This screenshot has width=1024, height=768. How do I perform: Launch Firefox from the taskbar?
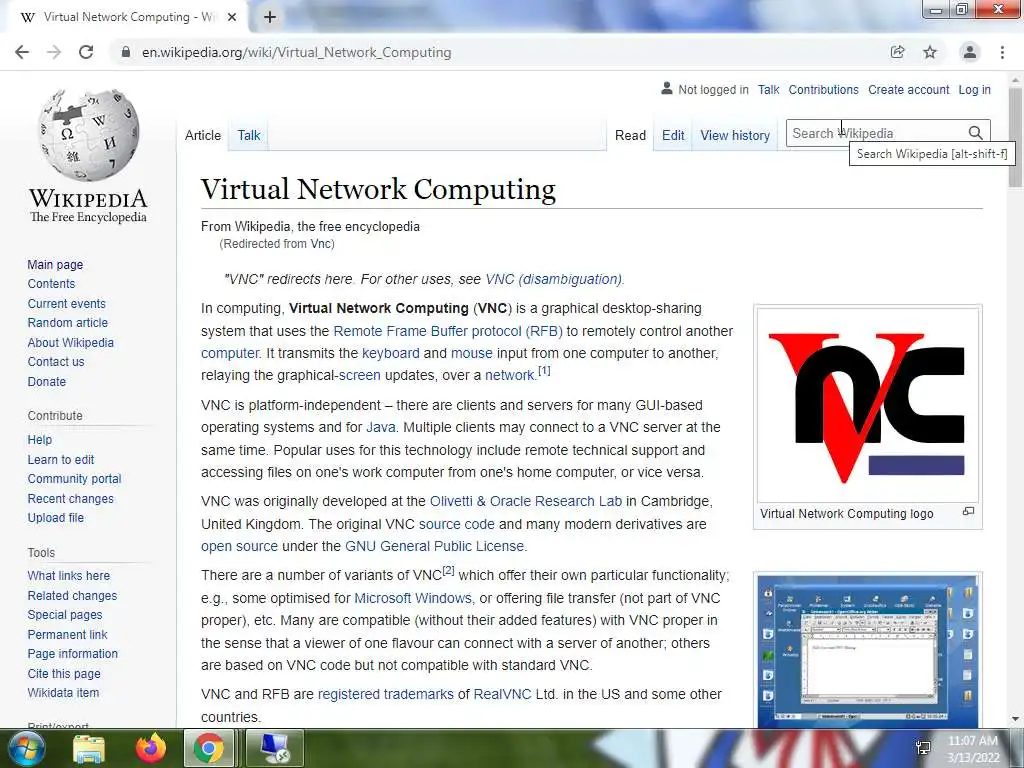click(x=151, y=748)
